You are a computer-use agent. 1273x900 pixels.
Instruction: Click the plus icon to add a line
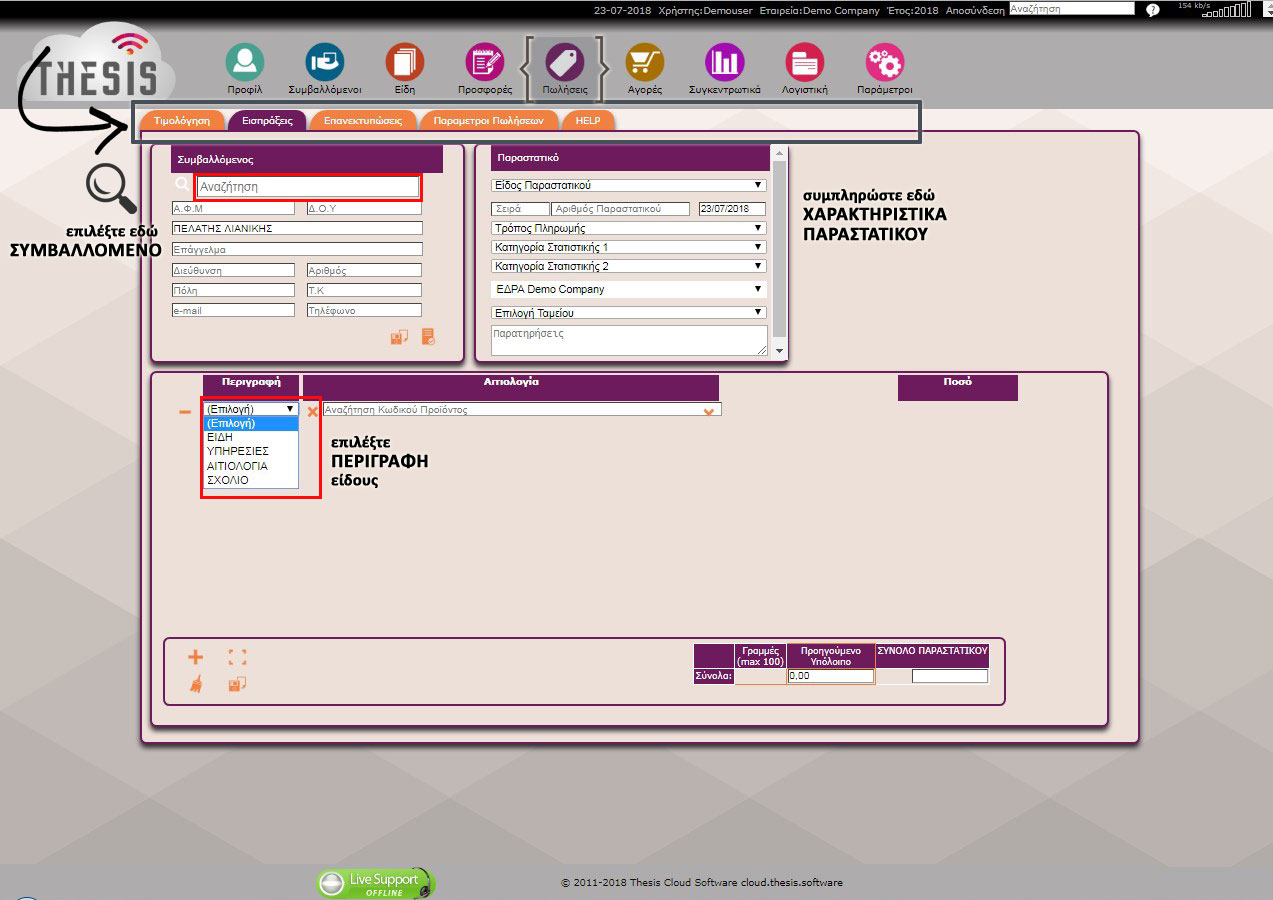(x=195, y=657)
